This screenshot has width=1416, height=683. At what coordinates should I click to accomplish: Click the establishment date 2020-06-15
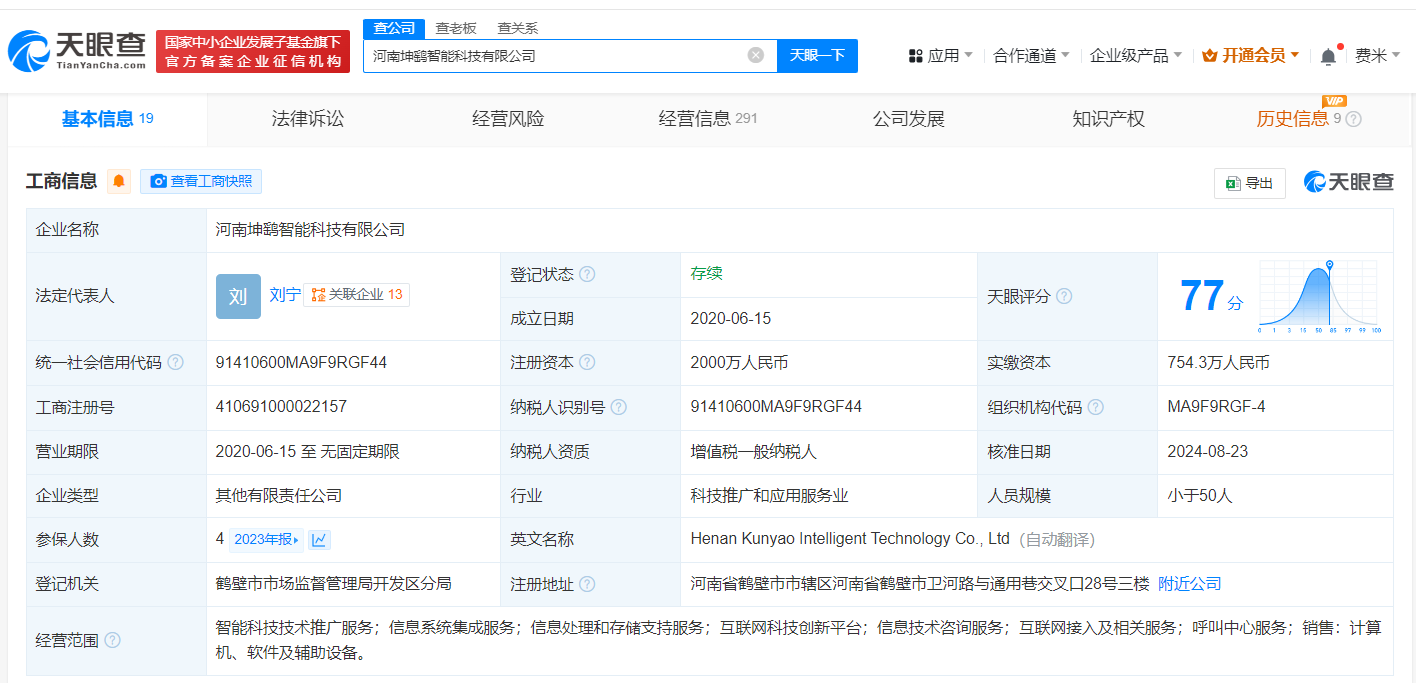tap(730, 319)
